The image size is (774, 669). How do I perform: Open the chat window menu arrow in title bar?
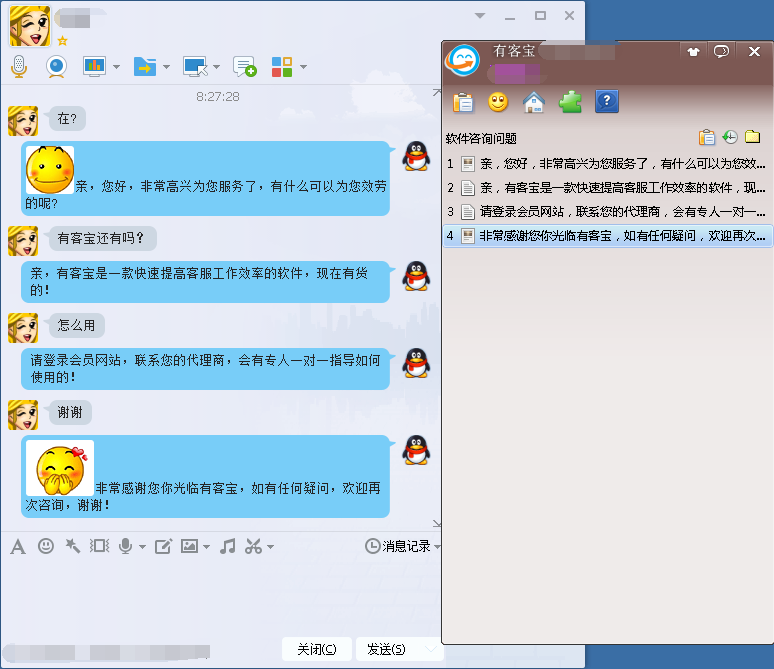pyautogui.click(x=480, y=16)
